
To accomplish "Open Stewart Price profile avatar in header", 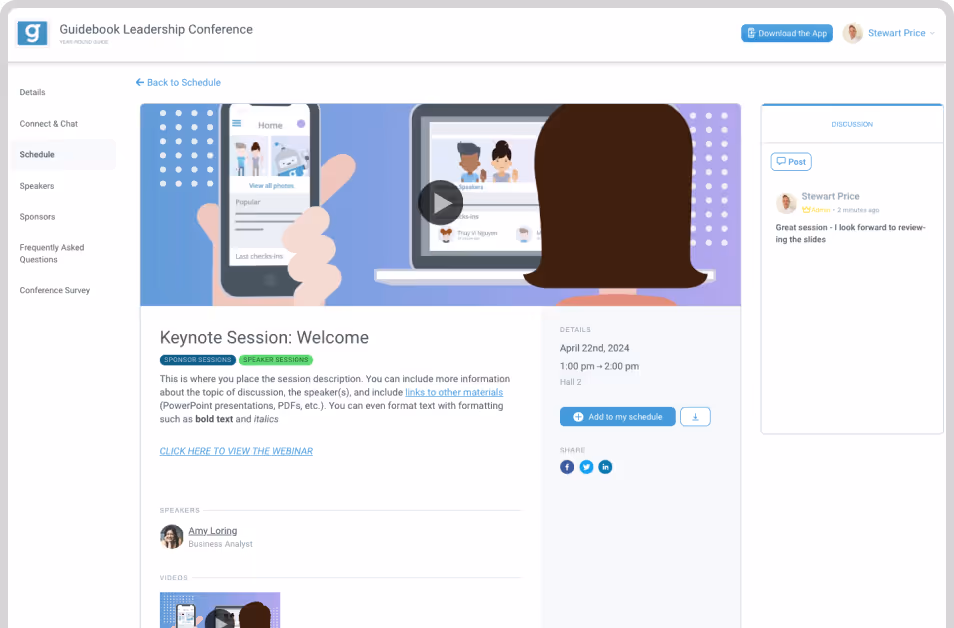I will (852, 33).
